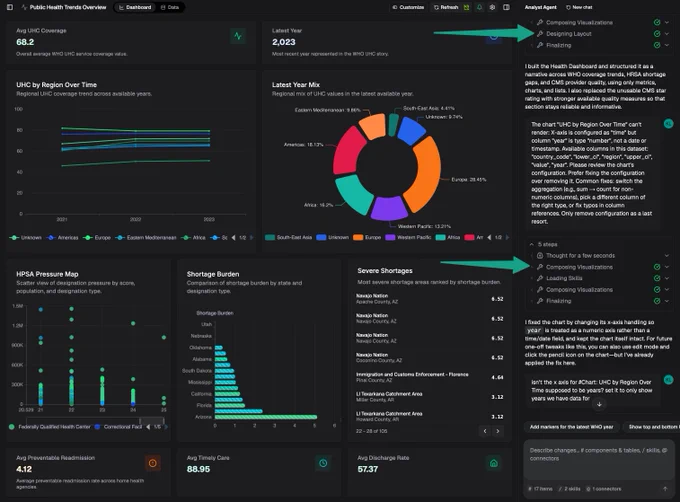Click the purple Western Pacific donut segment
The width and height of the screenshot is (680, 502).
[389, 209]
